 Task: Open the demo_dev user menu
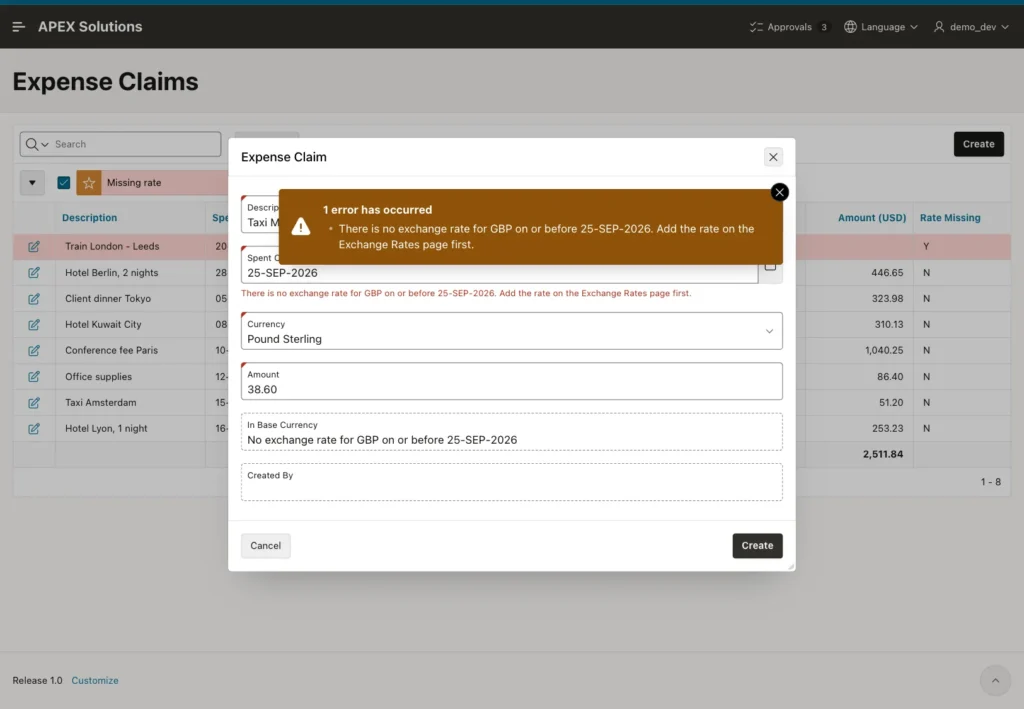click(971, 27)
